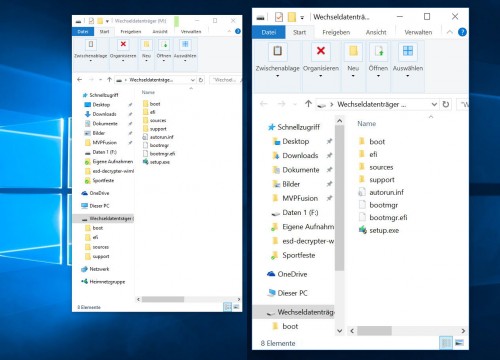Switch right window to details view icon
Viewport: 500px width, 360px height.
coord(446,343)
